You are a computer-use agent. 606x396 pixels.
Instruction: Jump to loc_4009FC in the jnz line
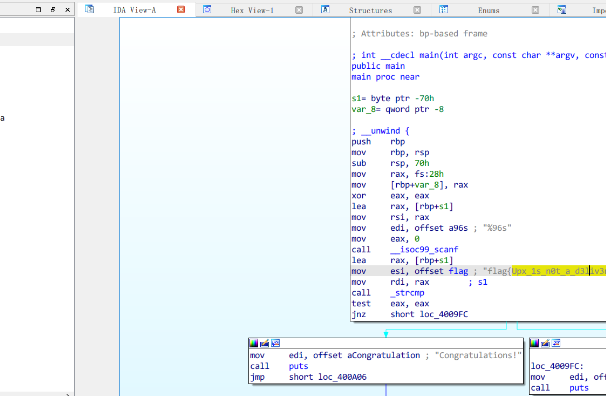point(444,314)
